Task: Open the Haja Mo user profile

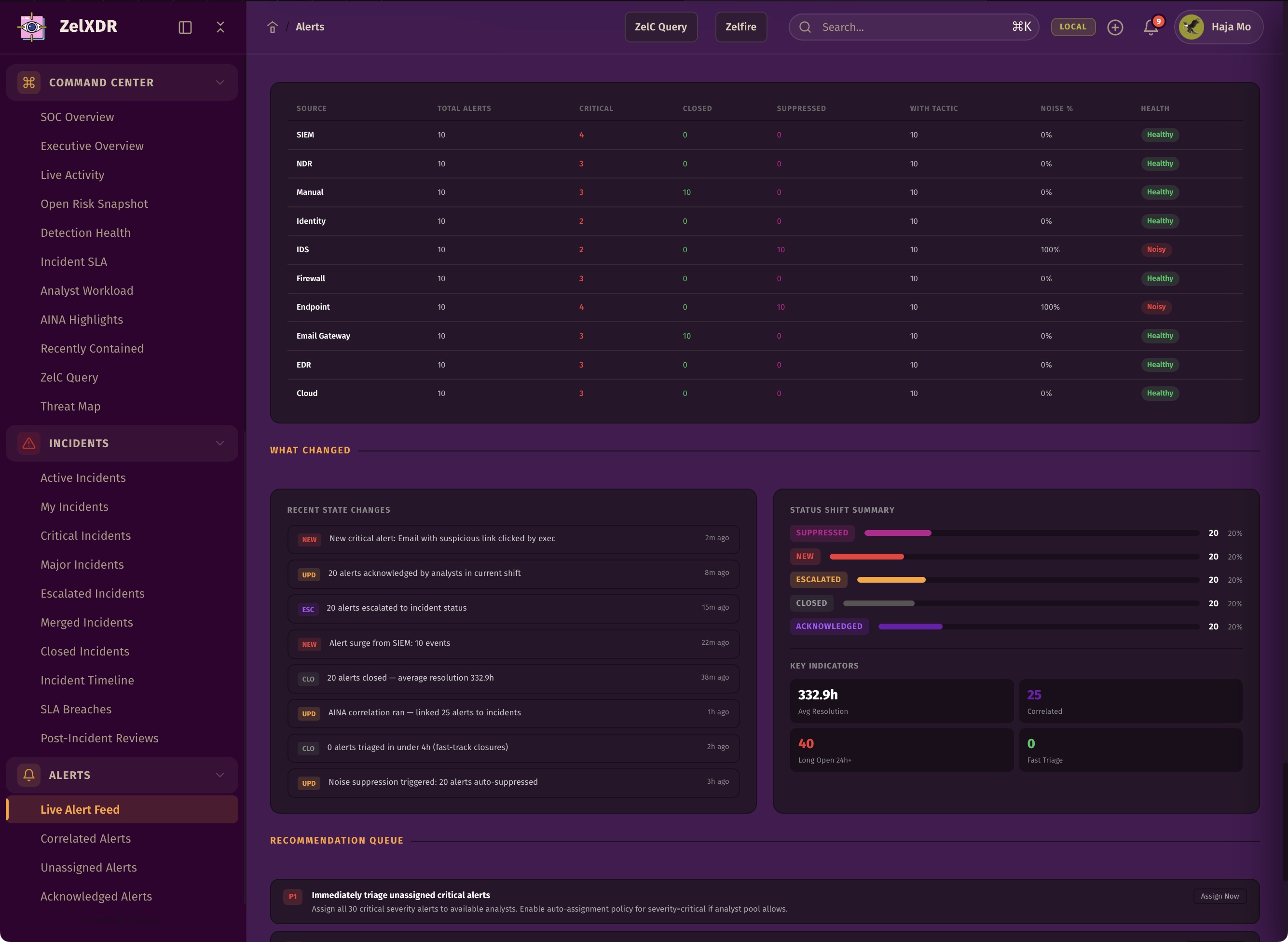Action: point(1218,27)
